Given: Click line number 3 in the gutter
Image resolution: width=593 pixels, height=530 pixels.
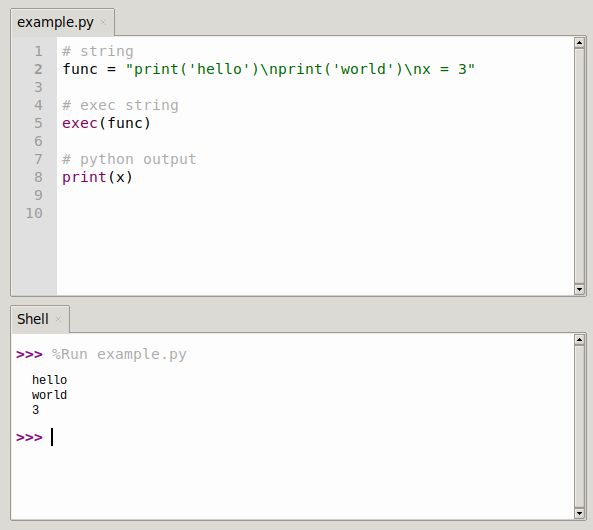Looking at the screenshot, I should tap(38, 87).
